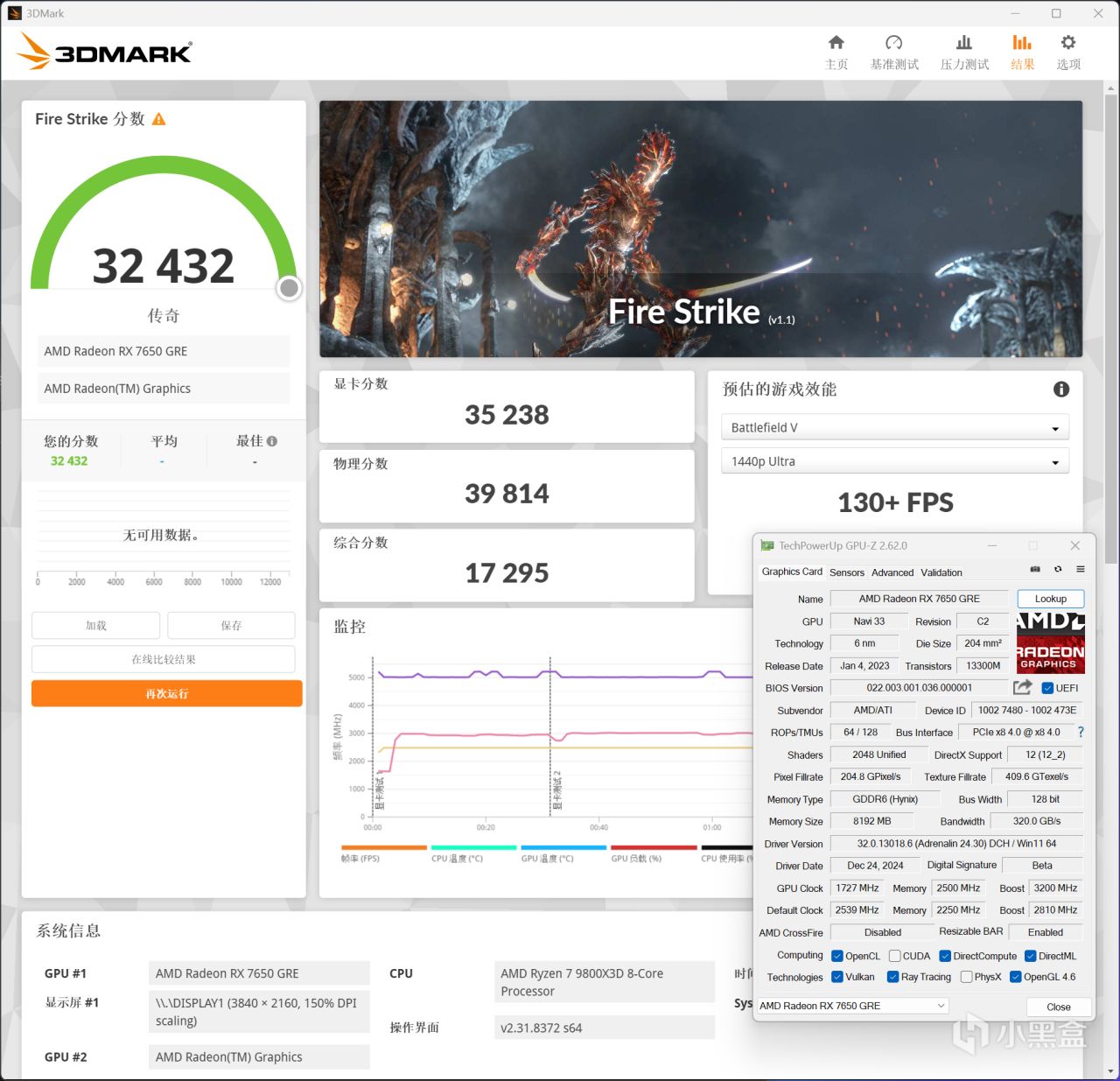Open the GPU-Z Advanced tab
The width and height of the screenshot is (1120, 1081).
pyautogui.click(x=892, y=572)
